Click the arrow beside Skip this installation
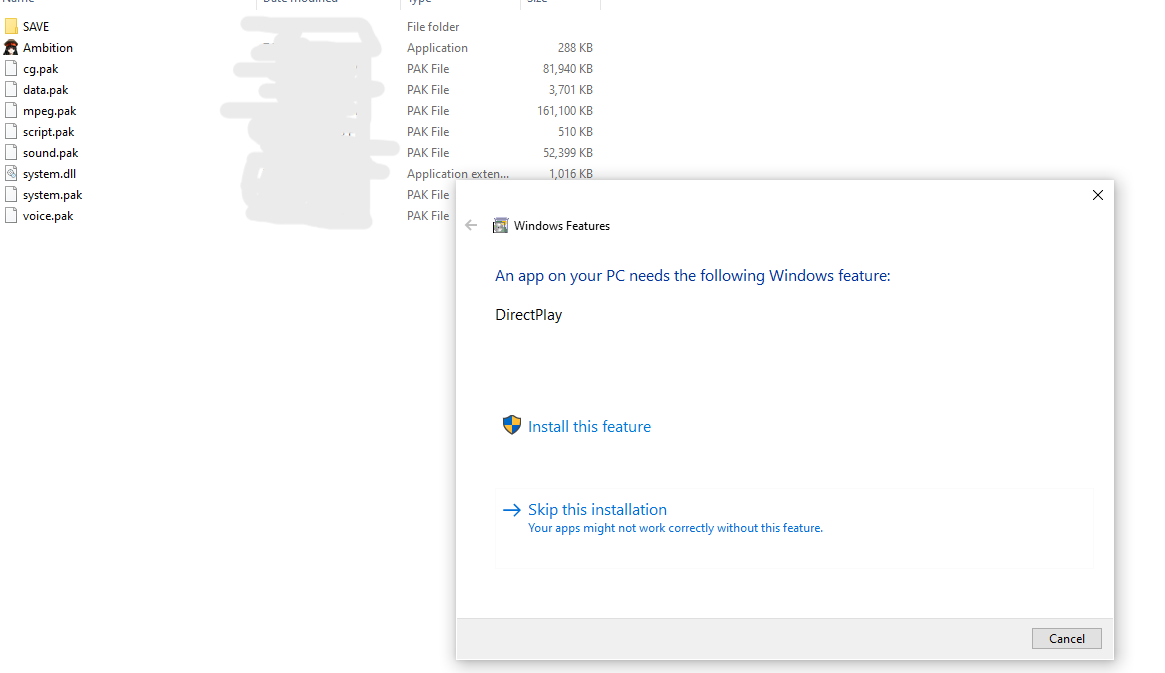Screen dimensions: 1165x673 tap(512, 510)
